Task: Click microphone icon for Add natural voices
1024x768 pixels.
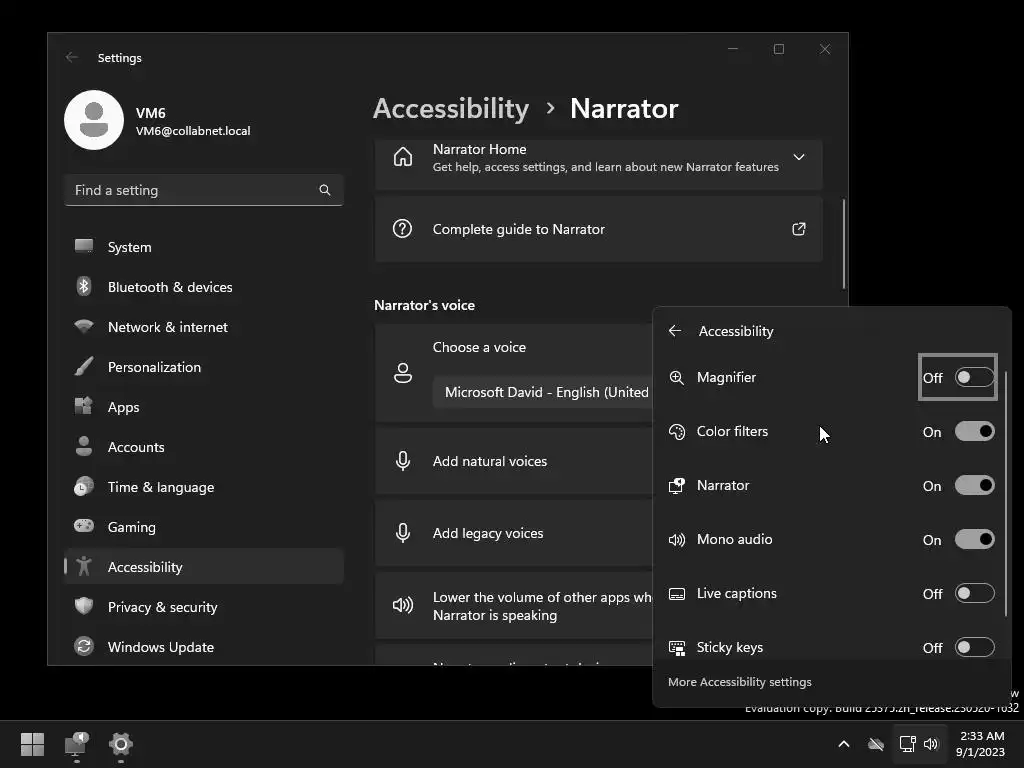Action: pyautogui.click(x=403, y=461)
